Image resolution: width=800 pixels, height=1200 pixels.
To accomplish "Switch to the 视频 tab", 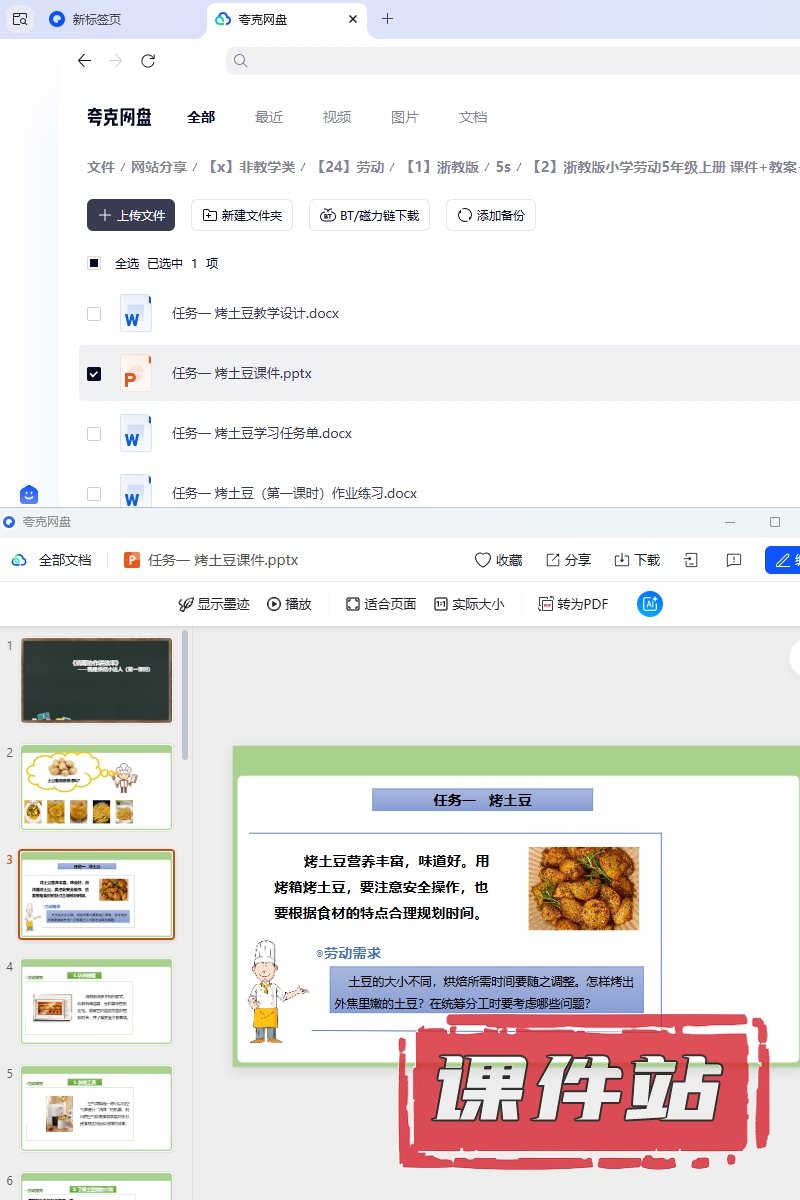I will (337, 117).
